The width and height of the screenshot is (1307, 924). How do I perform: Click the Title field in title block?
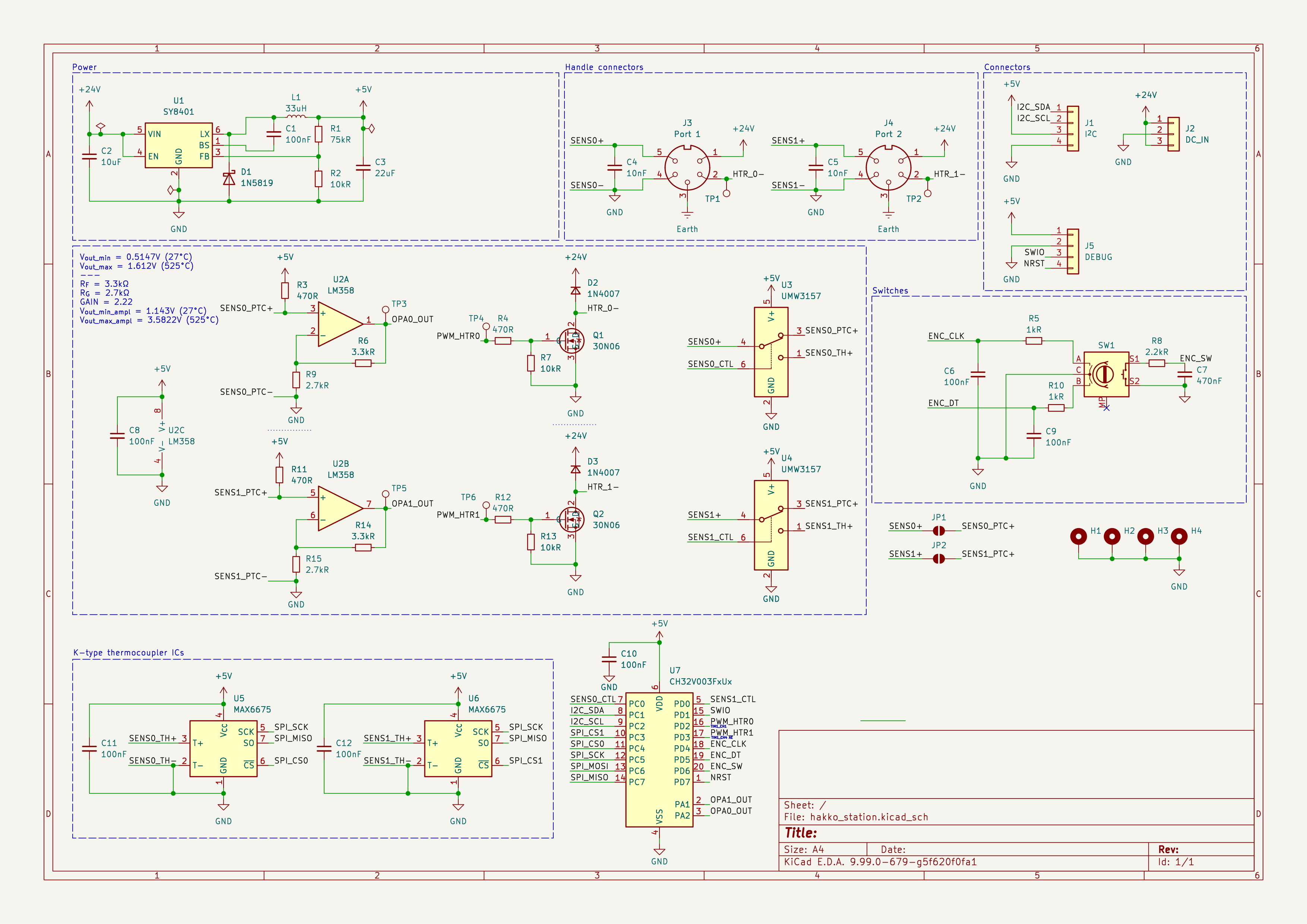pyautogui.click(x=801, y=833)
